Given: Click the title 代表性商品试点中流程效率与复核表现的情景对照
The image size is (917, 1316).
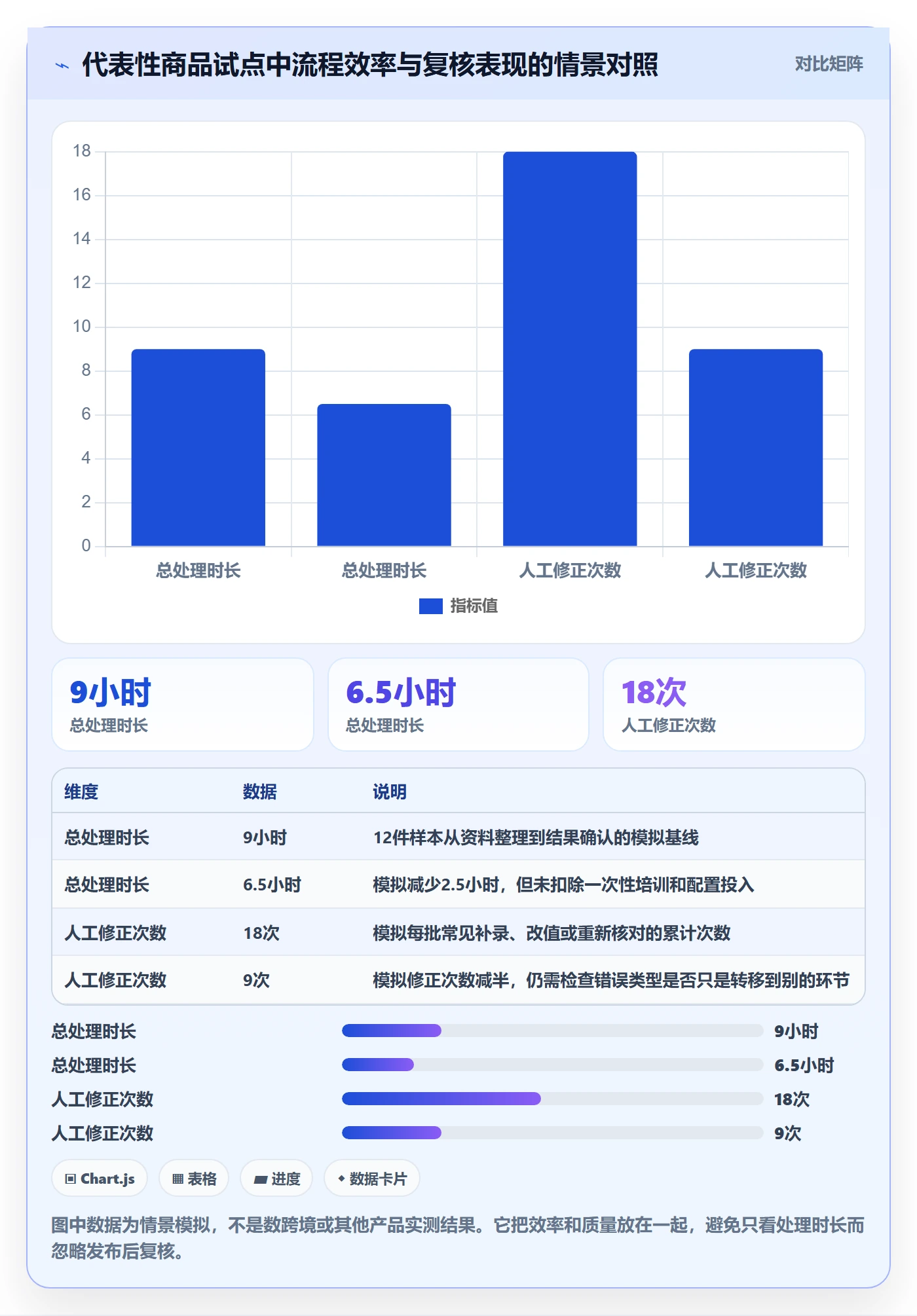Looking at the screenshot, I should tap(370, 65).
